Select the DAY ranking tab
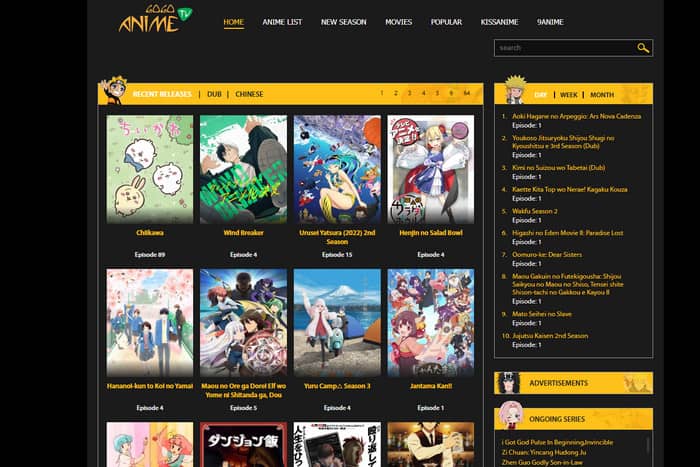The width and height of the screenshot is (700, 467). (x=540, y=95)
